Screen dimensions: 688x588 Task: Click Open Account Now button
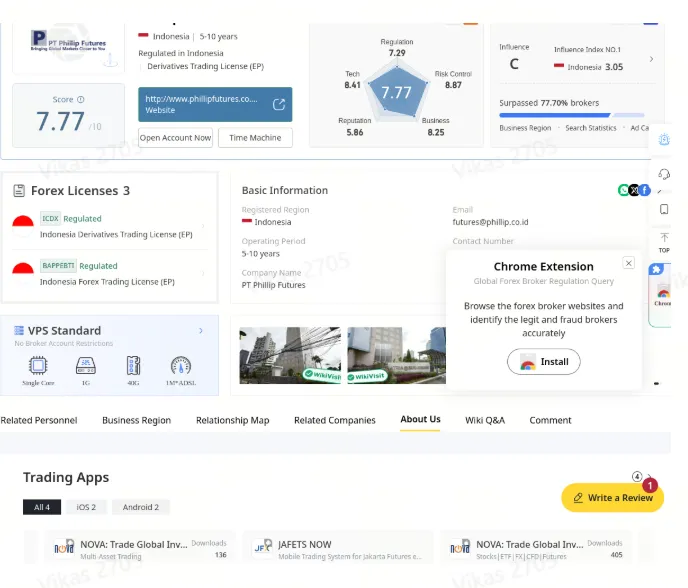point(176,138)
